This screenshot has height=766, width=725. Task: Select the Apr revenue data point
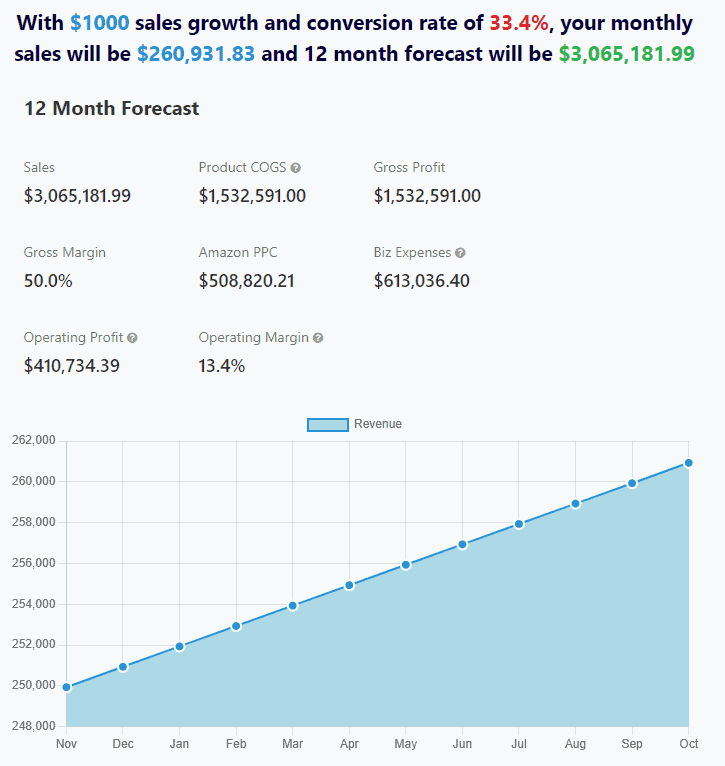349,585
